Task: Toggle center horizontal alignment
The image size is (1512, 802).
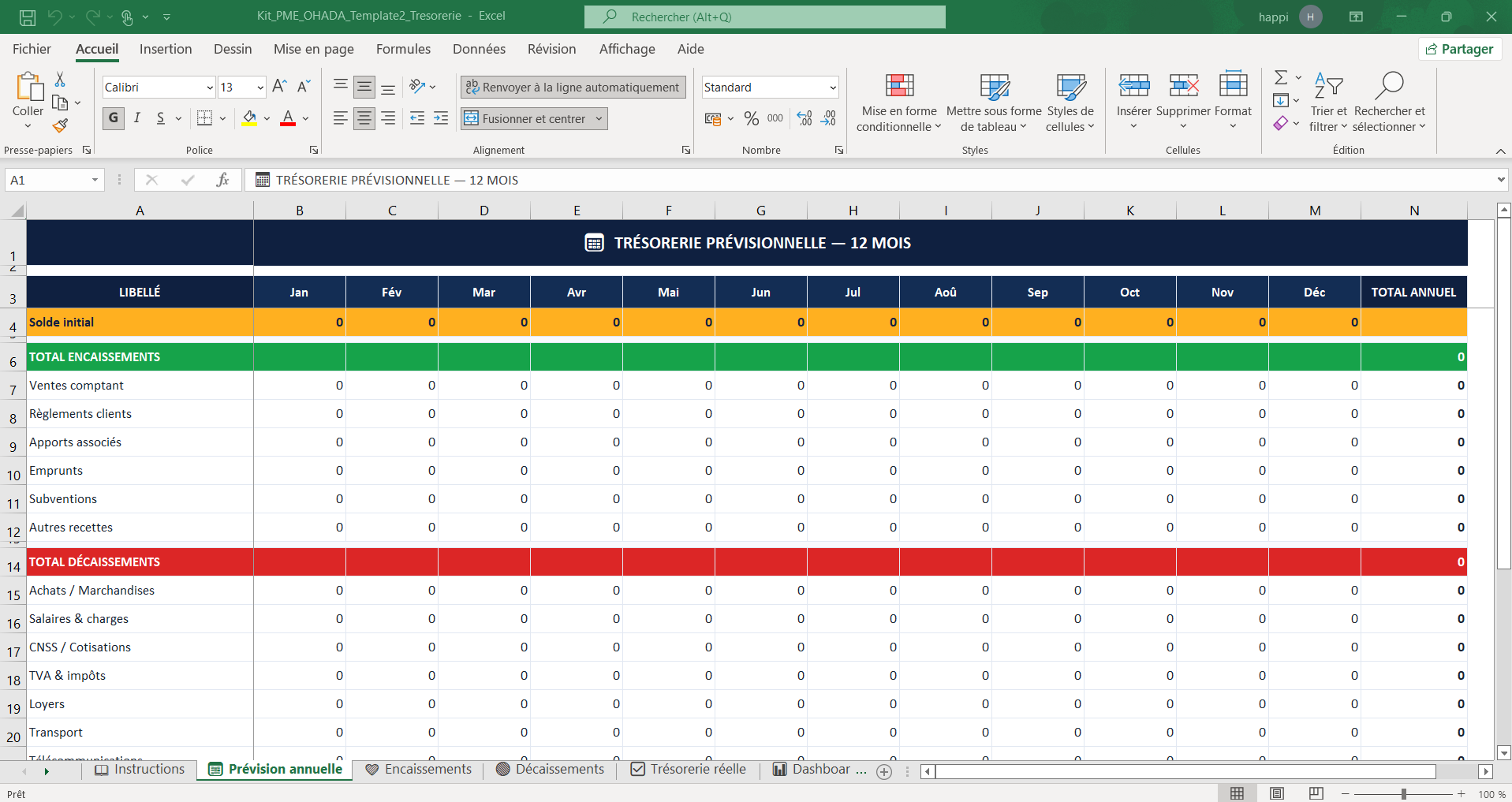Action: (364, 118)
